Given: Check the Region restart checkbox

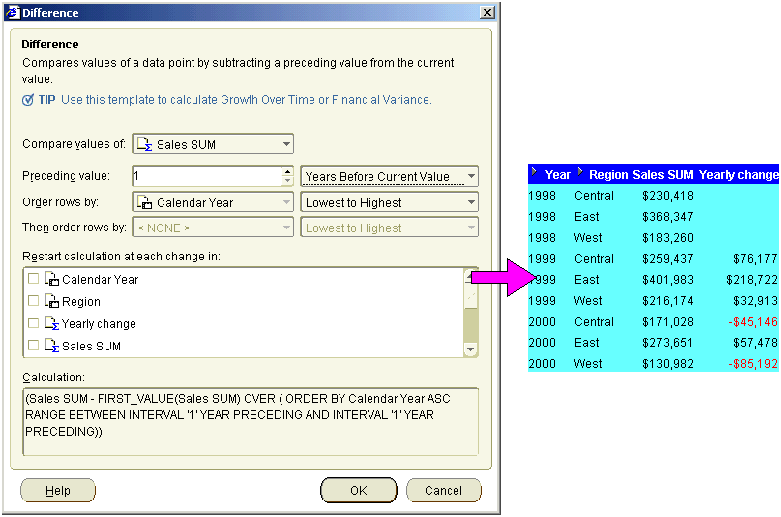Looking at the screenshot, I should 33,300.
